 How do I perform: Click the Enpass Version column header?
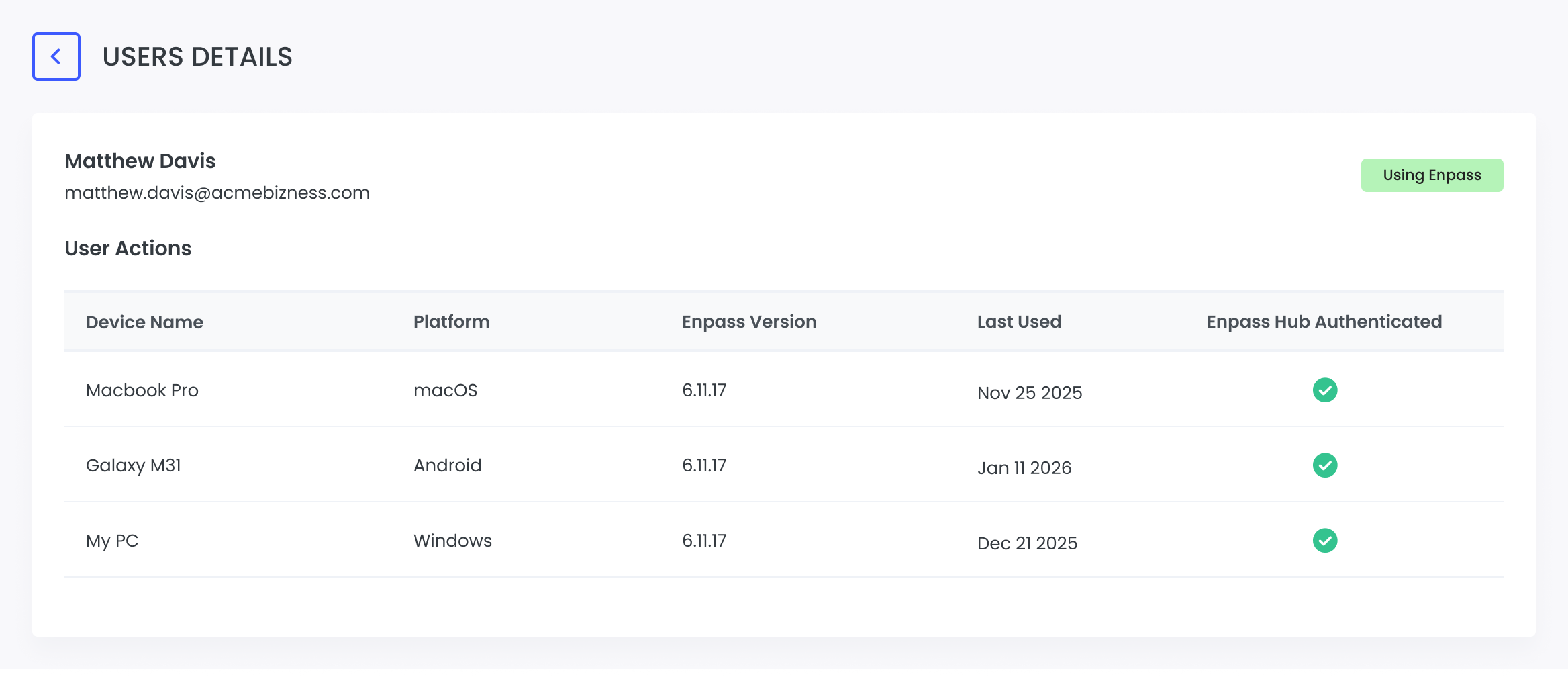(748, 322)
